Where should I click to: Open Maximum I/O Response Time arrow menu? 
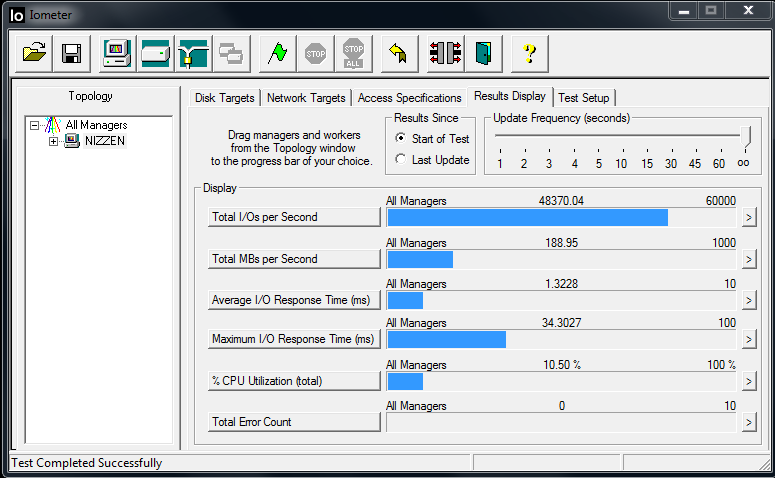749,339
